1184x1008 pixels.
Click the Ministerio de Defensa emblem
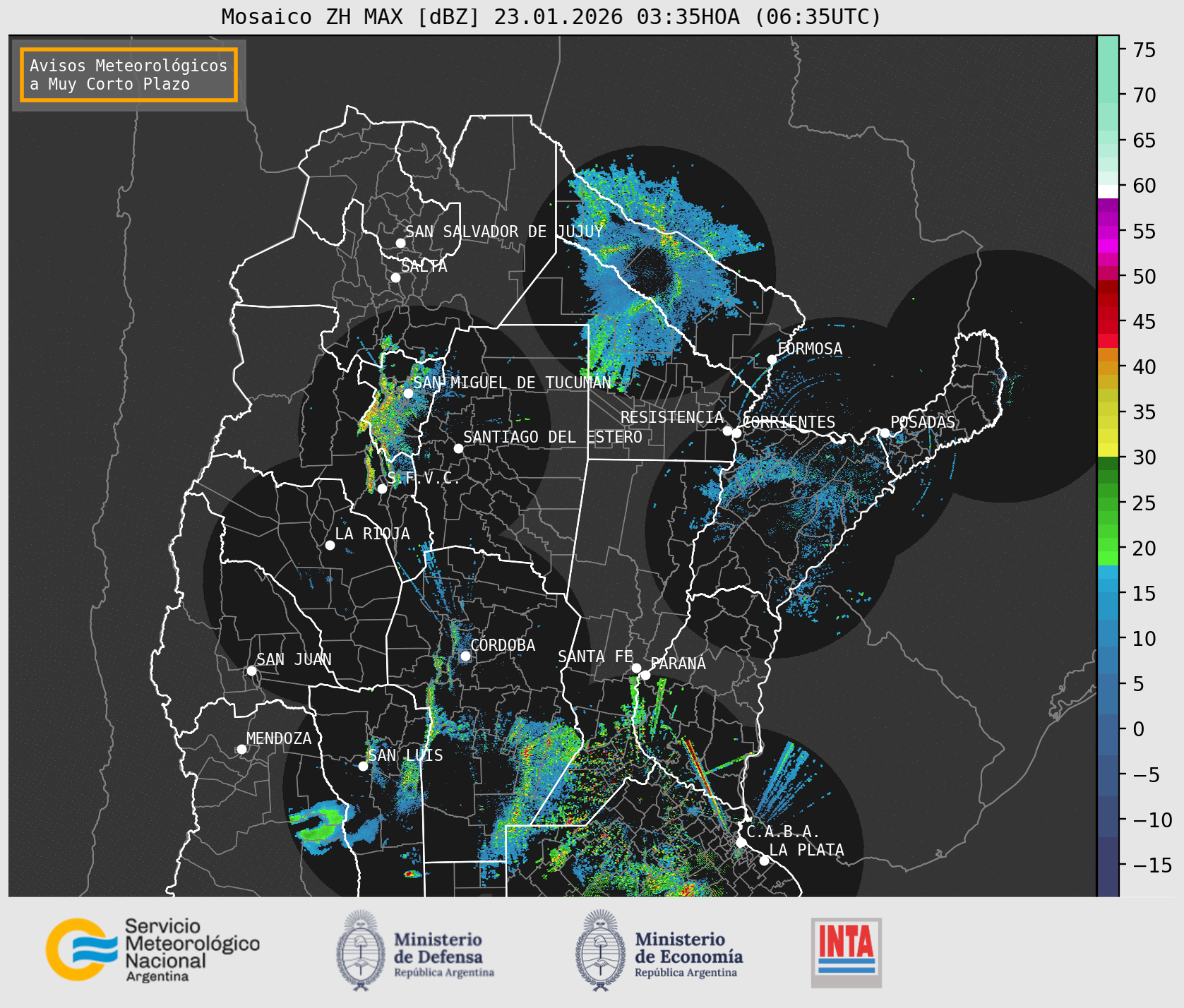[x=361, y=950]
